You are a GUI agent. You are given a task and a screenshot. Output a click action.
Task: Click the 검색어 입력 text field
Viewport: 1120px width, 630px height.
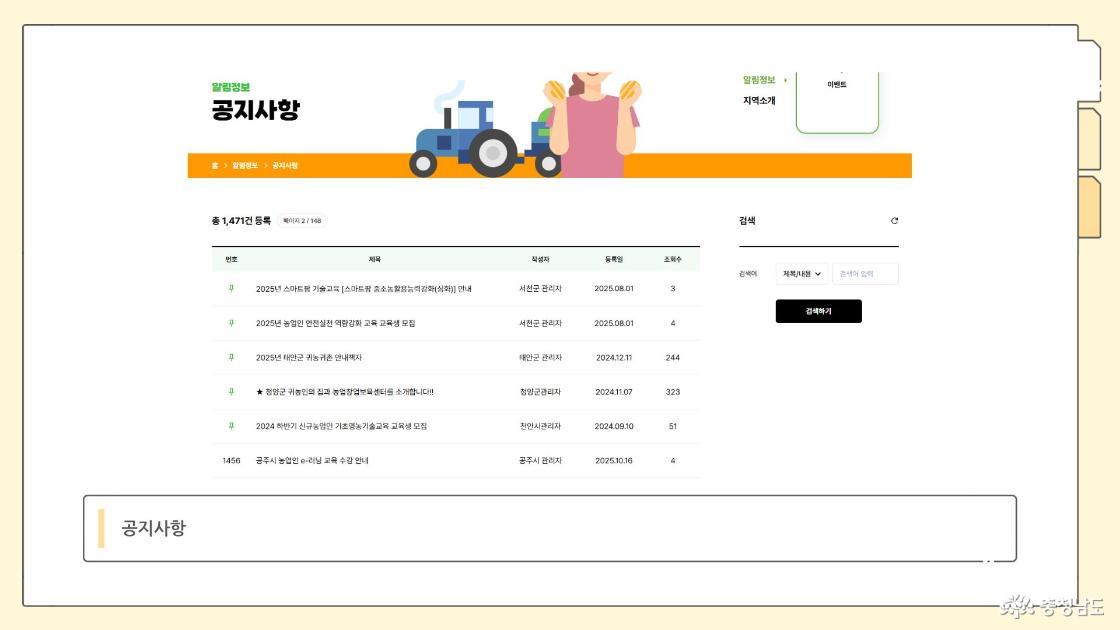click(x=865, y=273)
